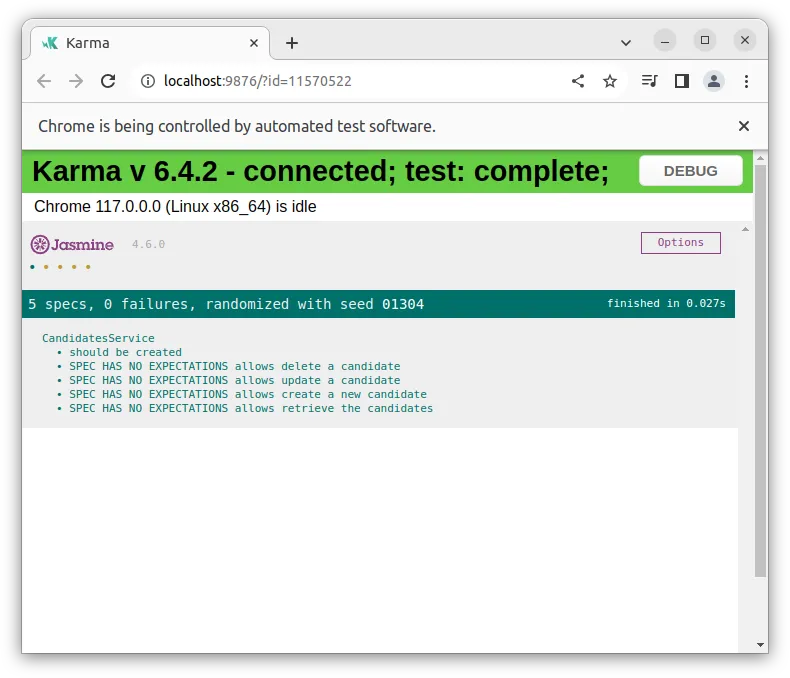Share this page icon
This screenshot has width=790, height=678.
pos(578,81)
